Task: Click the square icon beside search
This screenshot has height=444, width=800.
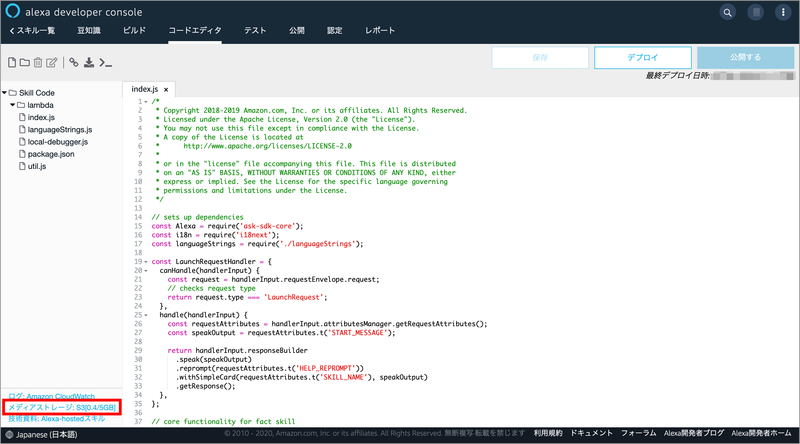Action: [x=756, y=12]
